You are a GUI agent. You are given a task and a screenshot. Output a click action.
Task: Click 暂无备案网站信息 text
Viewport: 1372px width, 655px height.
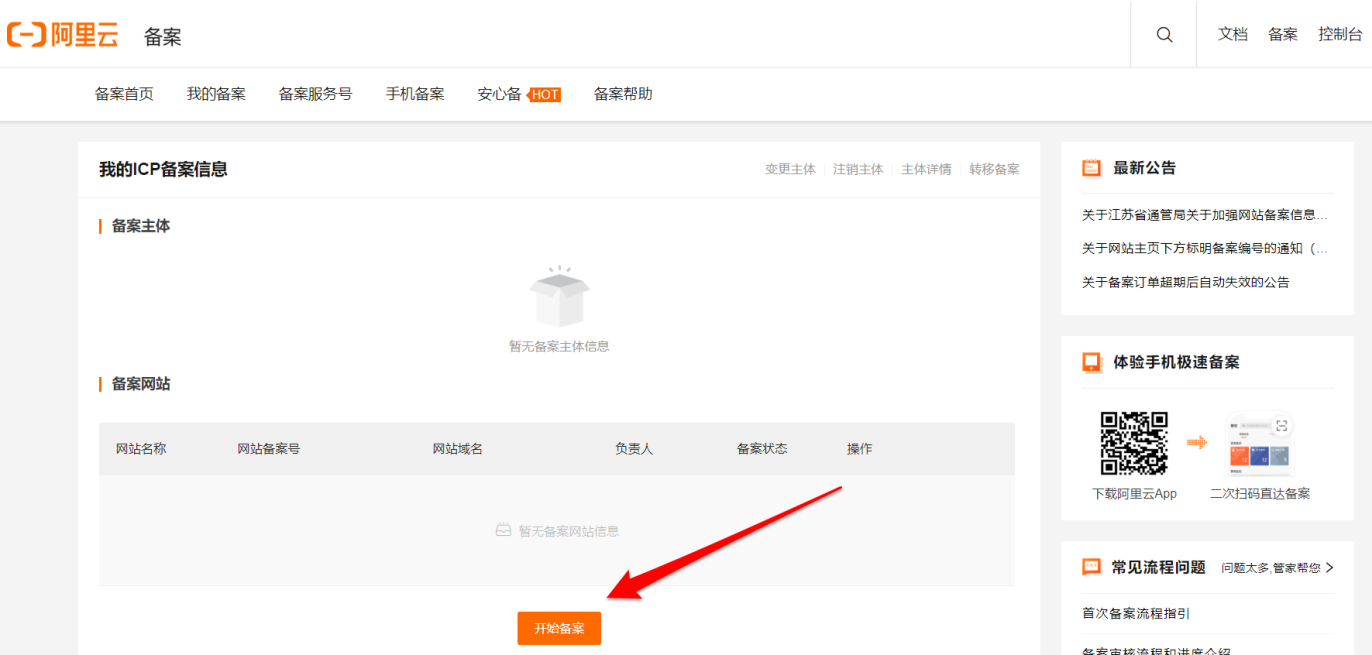[569, 531]
